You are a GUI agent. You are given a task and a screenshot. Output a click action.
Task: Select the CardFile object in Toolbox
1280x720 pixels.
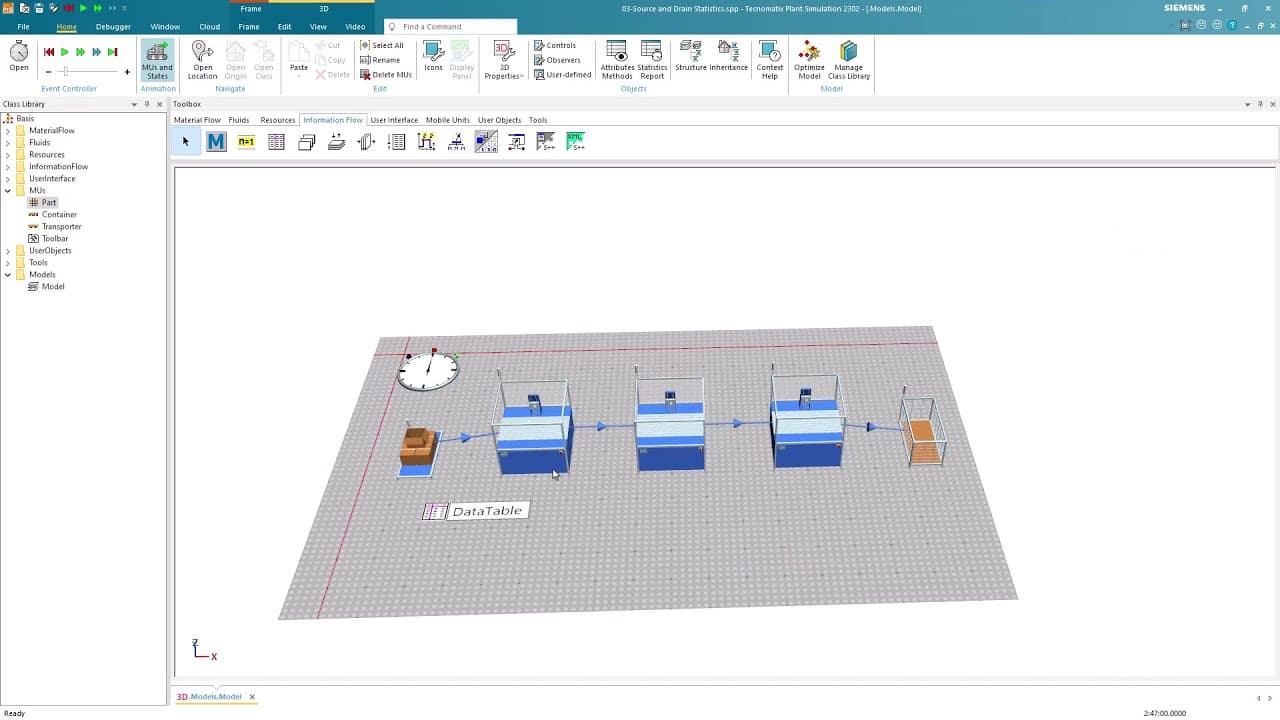point(306,142)
